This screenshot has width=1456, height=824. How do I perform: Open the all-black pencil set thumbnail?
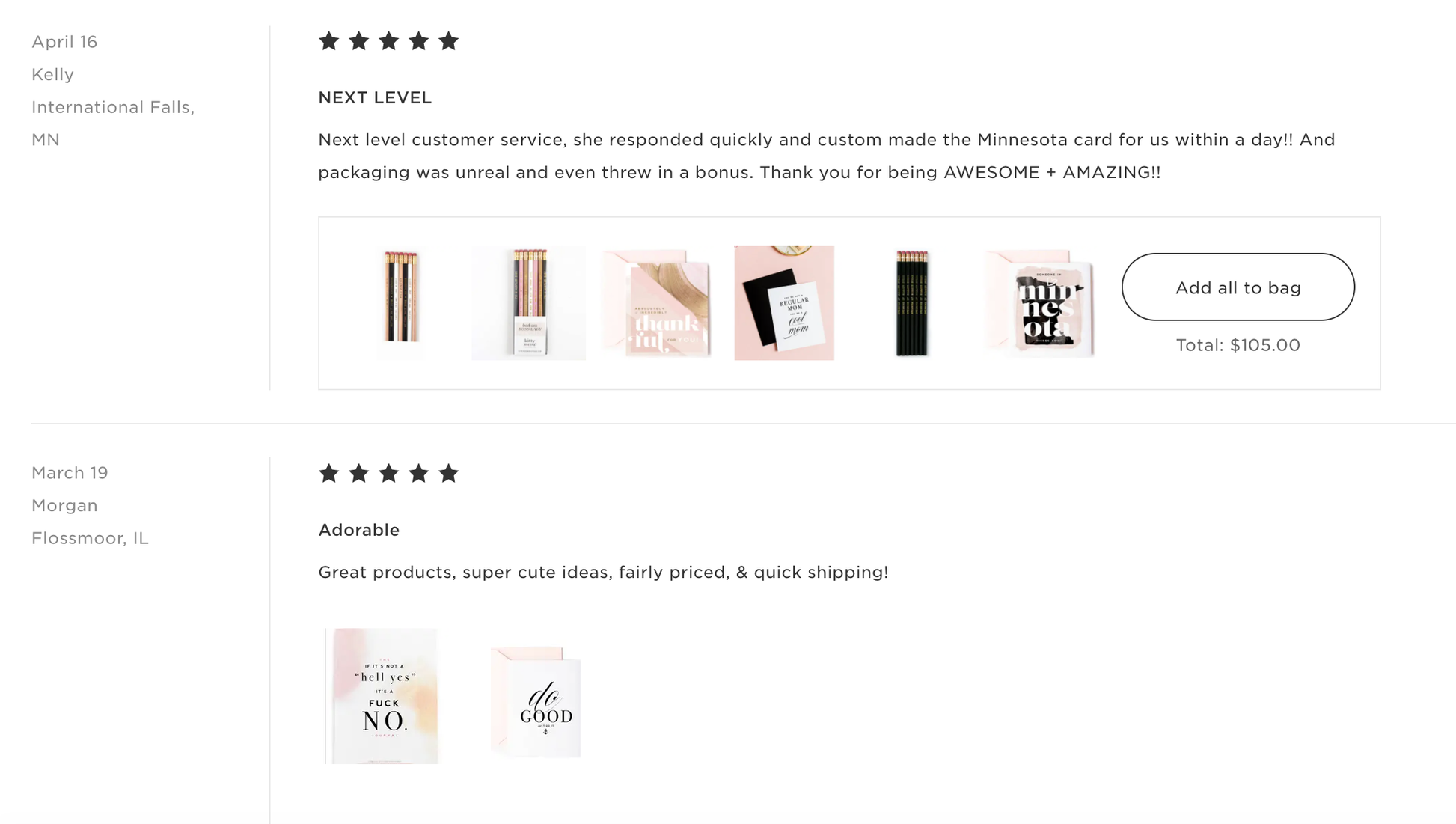(x=911, y=302)
